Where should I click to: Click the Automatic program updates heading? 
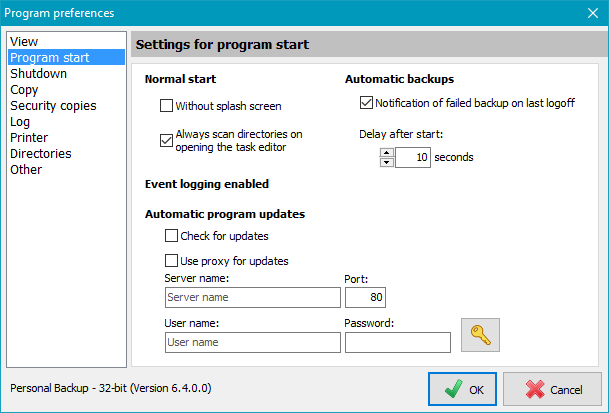coord(225,214)
